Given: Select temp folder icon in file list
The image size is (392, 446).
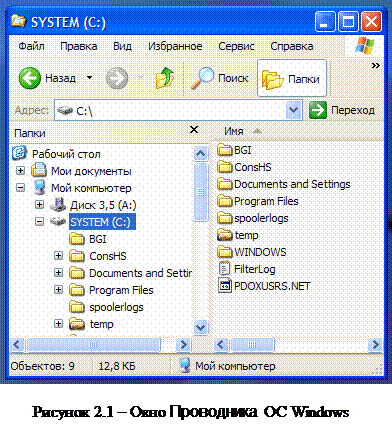Looking at the screenshot, I should pyautogui.click(x=225, y=235).
